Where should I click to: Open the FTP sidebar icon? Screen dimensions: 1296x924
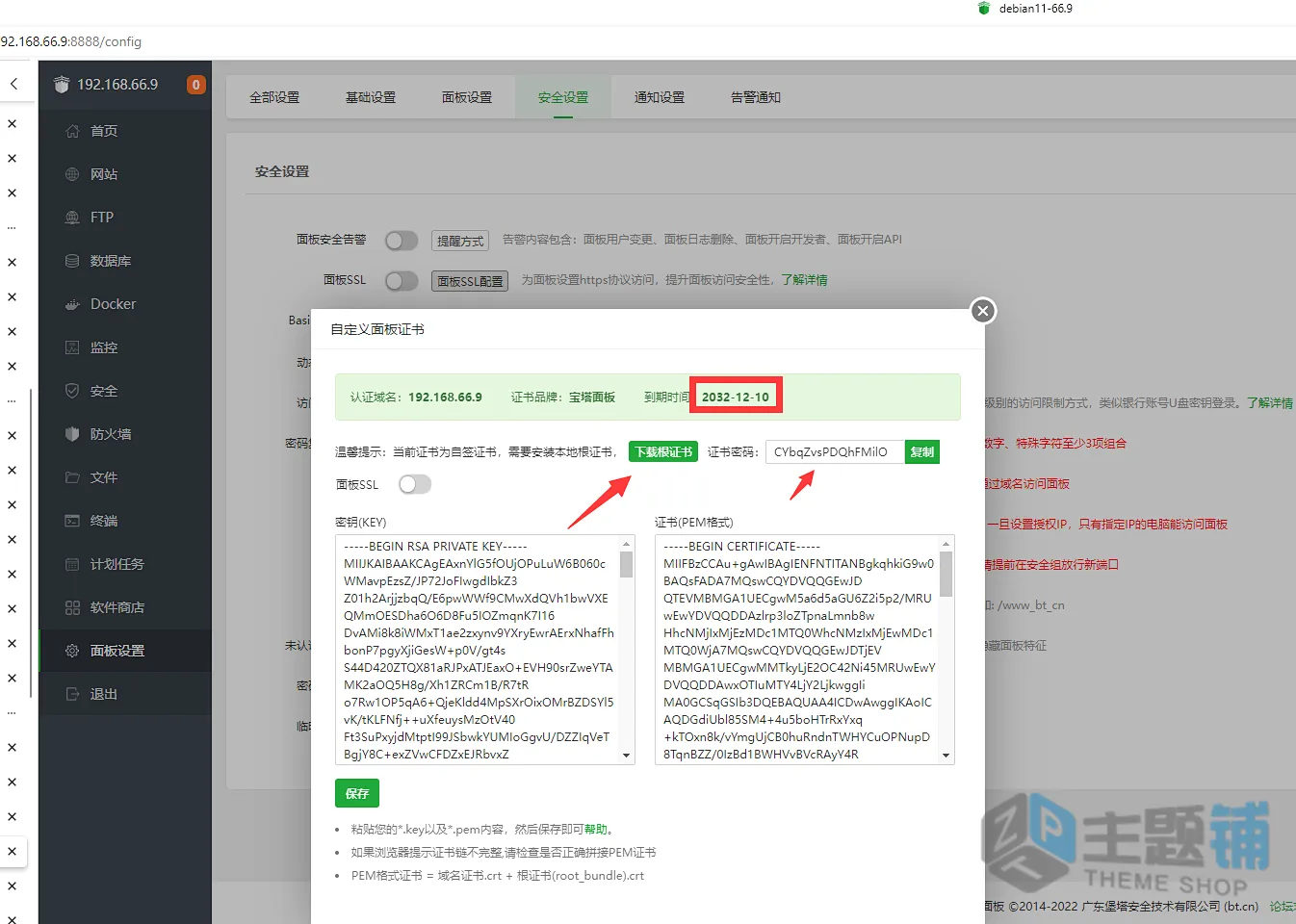click(x=72, y=218)
